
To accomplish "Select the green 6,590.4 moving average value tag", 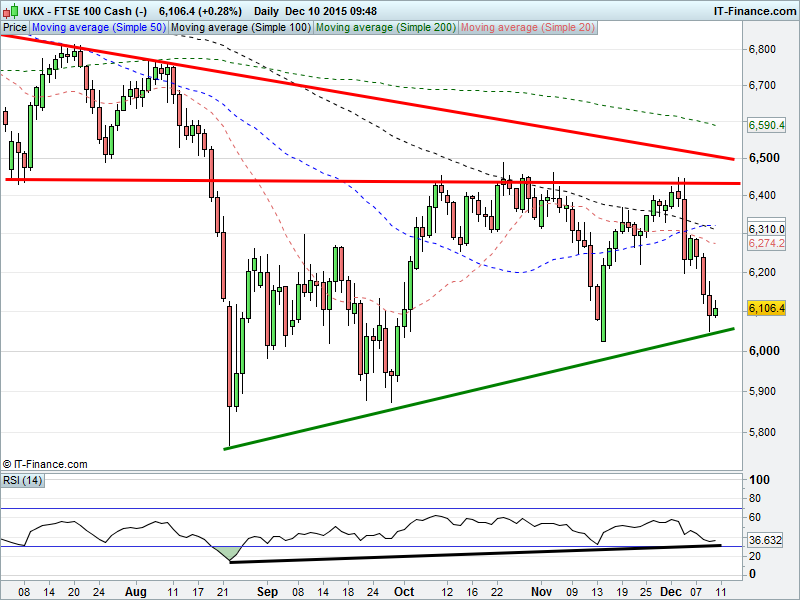I will coord(765,125).
